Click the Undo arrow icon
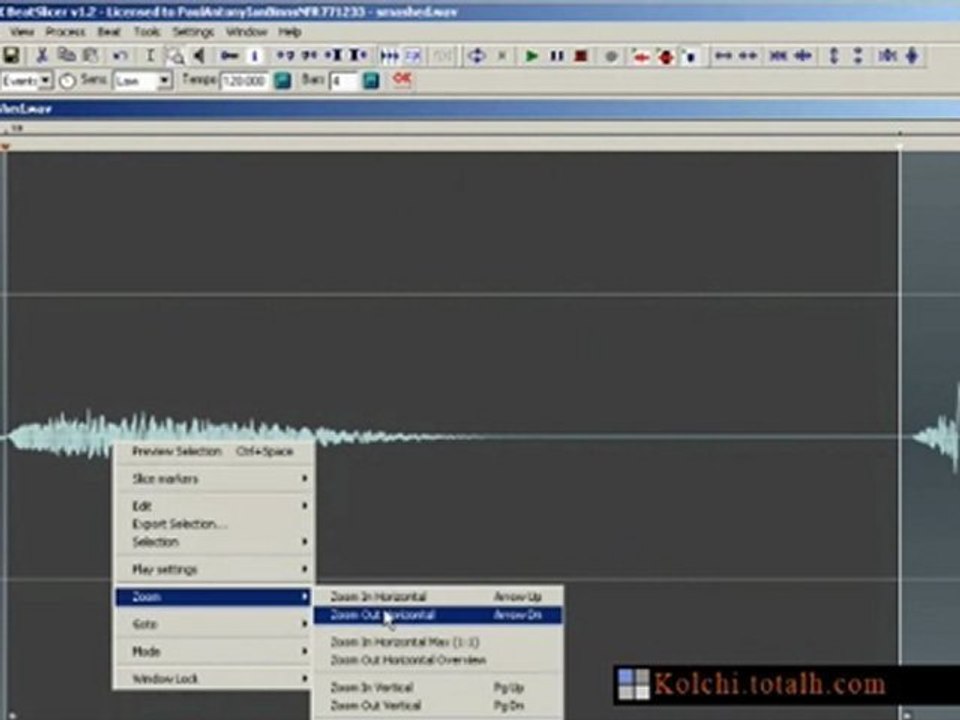The width and height of the screenshot is (960, 720). tap(120, 56)
